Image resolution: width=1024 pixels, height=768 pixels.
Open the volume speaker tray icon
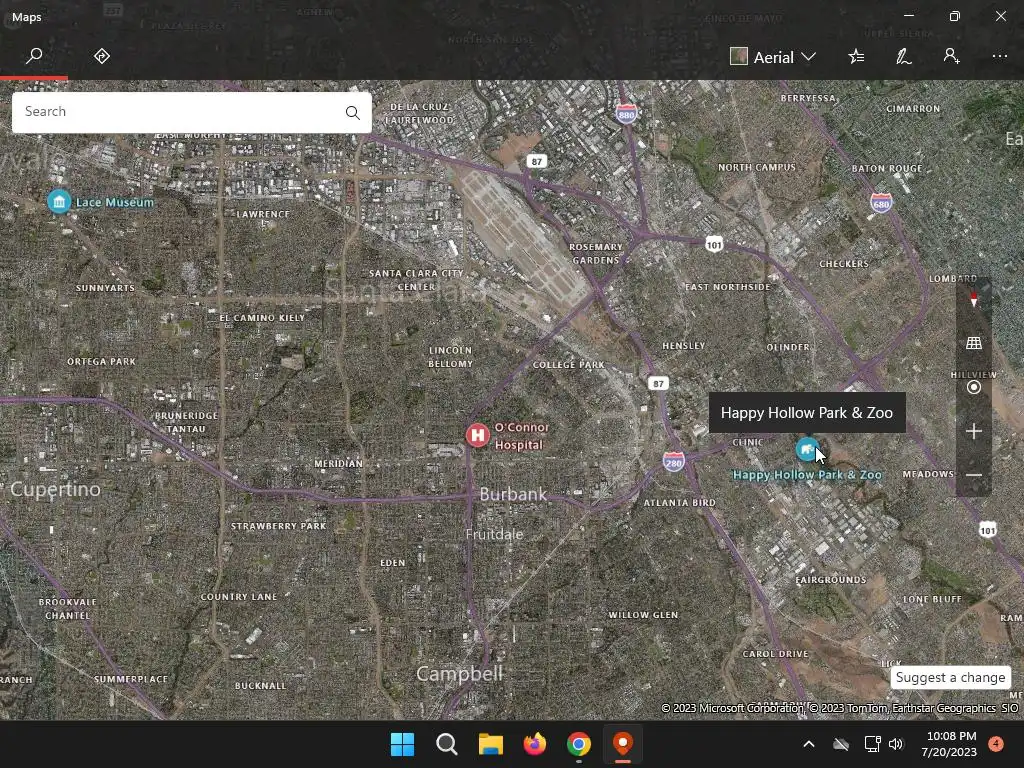(x=896, y=744)
